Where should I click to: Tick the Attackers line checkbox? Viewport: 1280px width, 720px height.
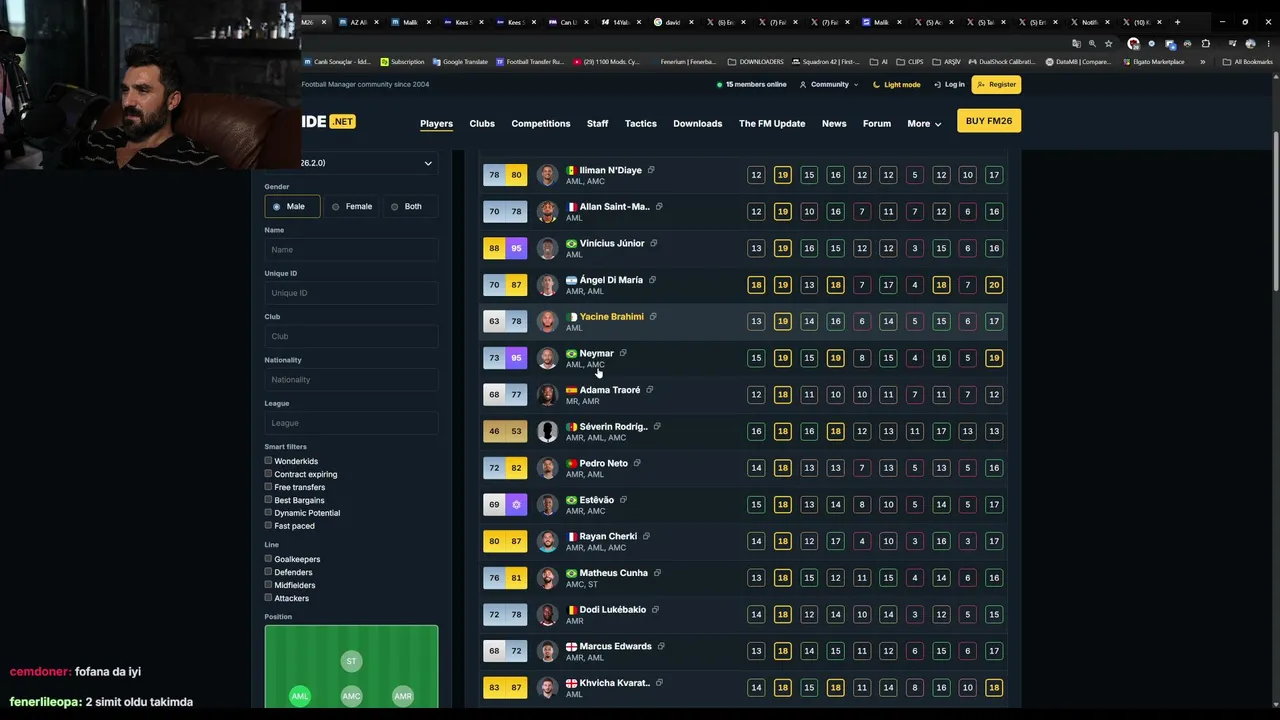pyautogui.click(x=268, y=598)
